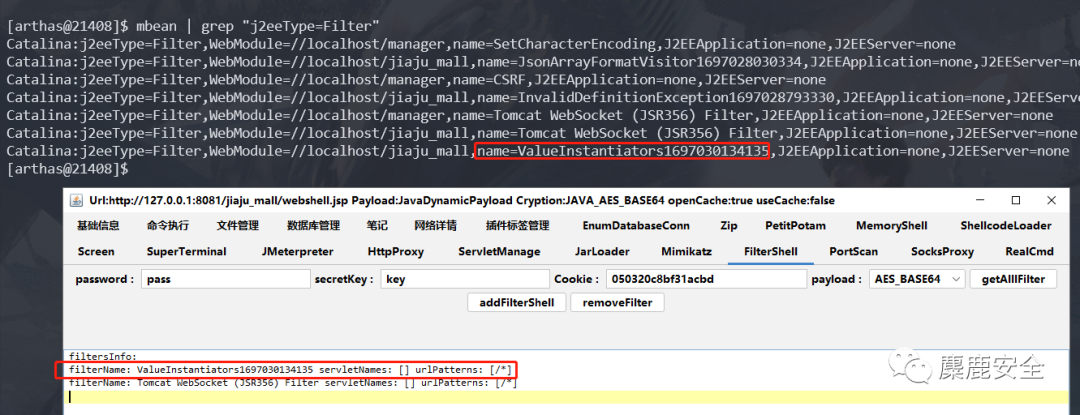Click the addFilterShell button

click(517, 302)
